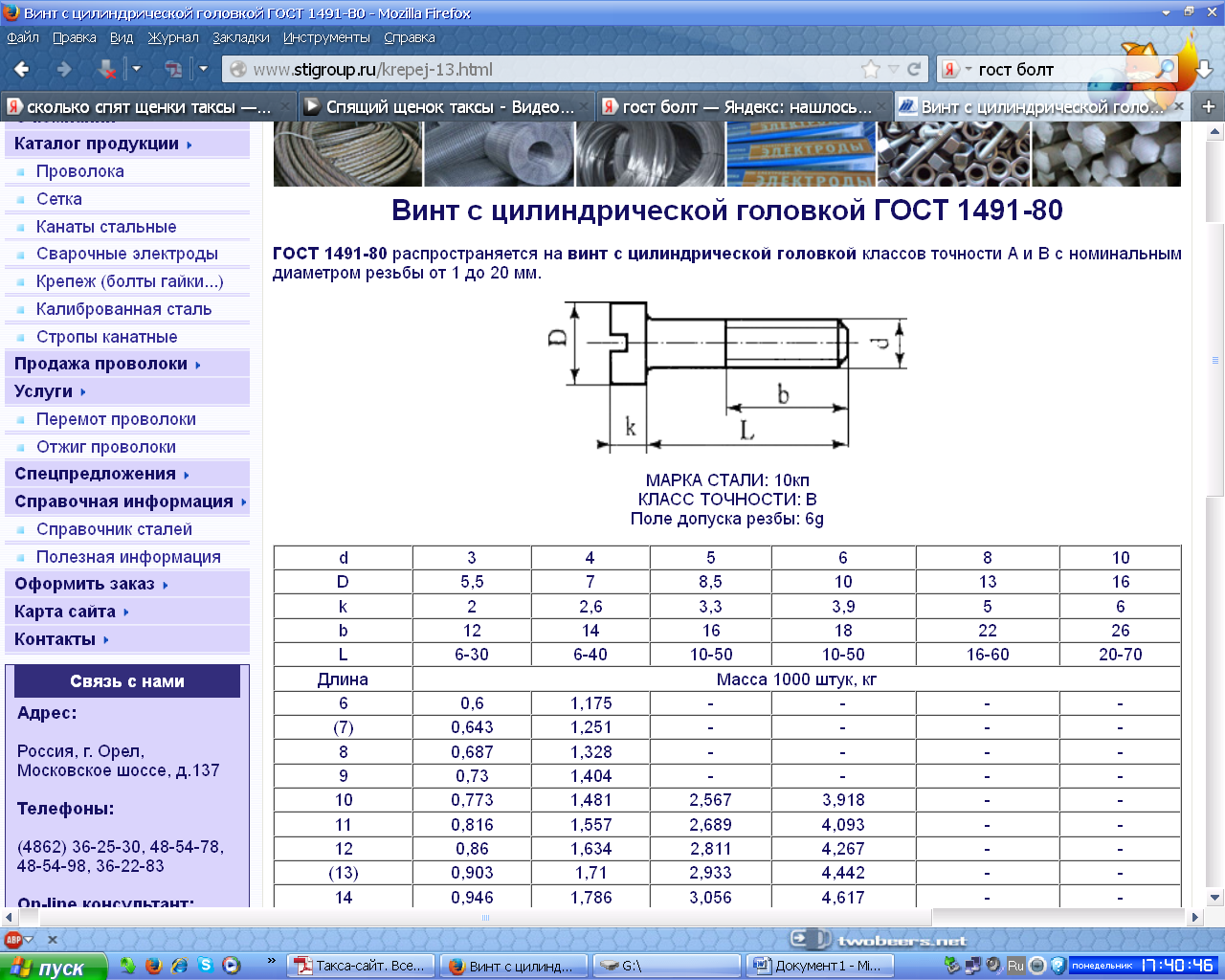Screen dimensions: 1225x980
Task: Switch to 'Документ1' Word taskbar window
Action: (x=819, y=966)
